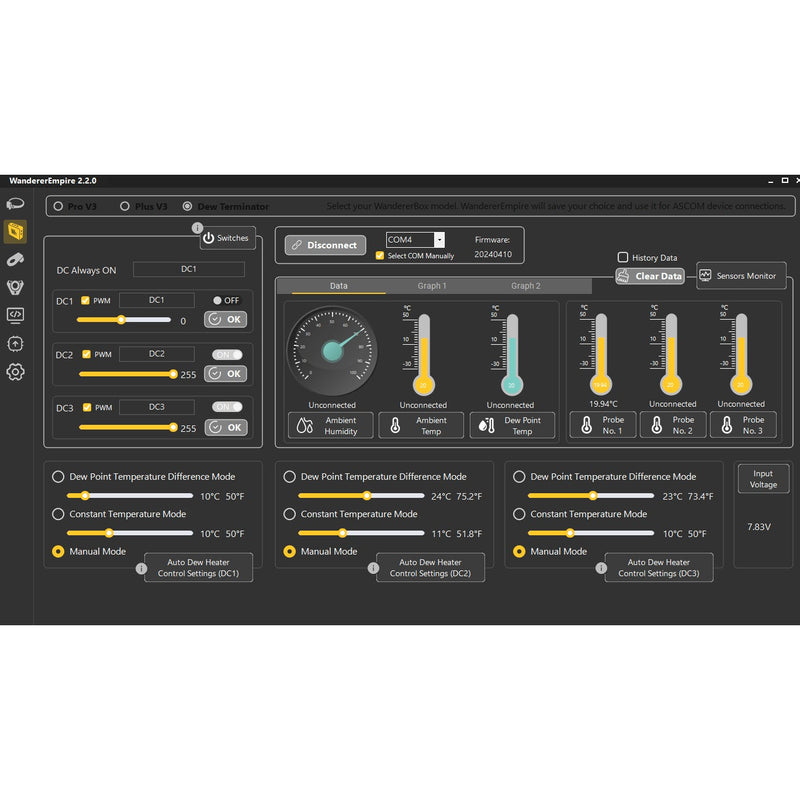This screenshot has height=800, width=800.
Task: Click the DC Always ON name field
Action: coord(189,269)
